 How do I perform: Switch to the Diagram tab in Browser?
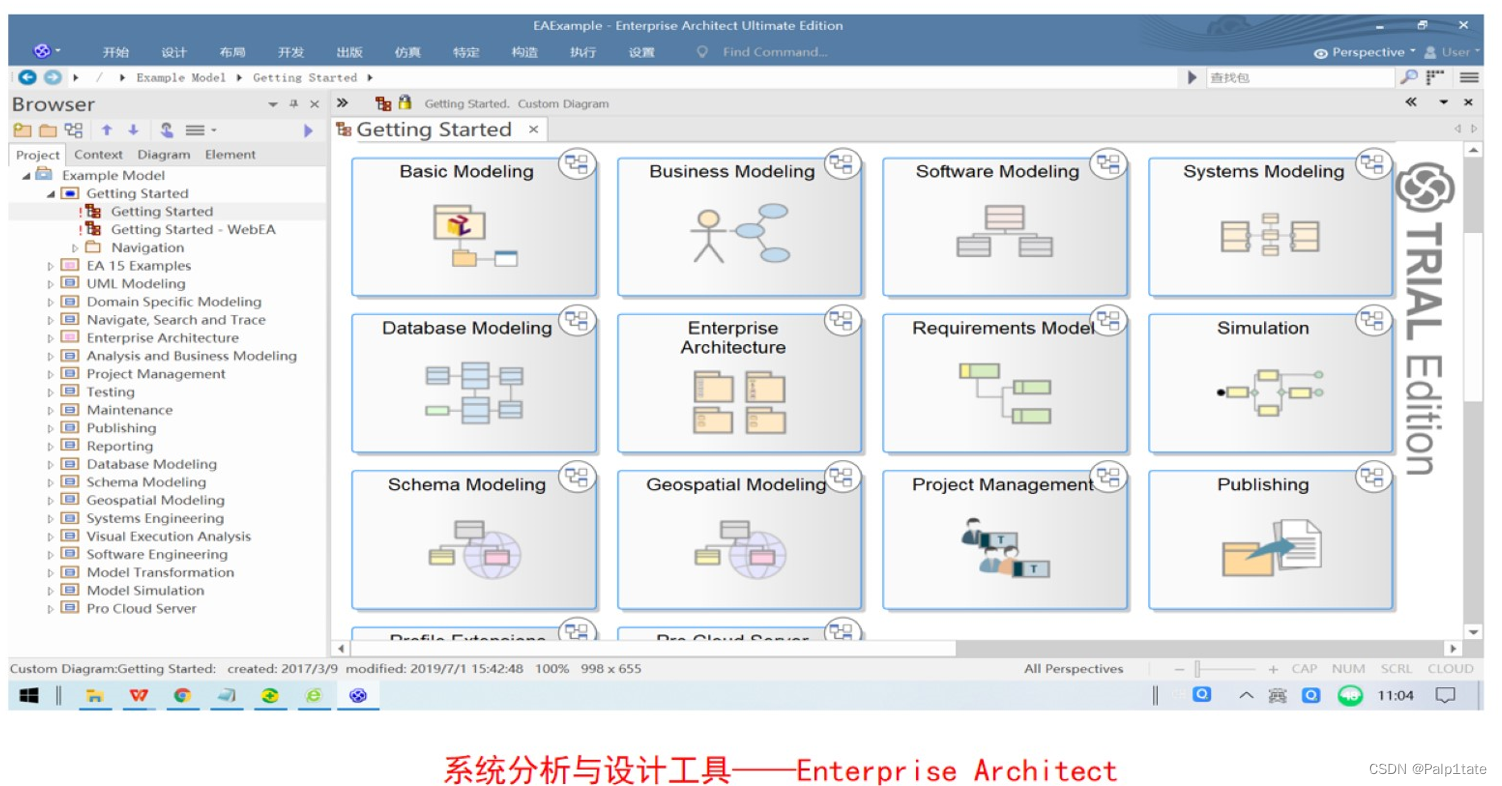(x=164, y=155)
